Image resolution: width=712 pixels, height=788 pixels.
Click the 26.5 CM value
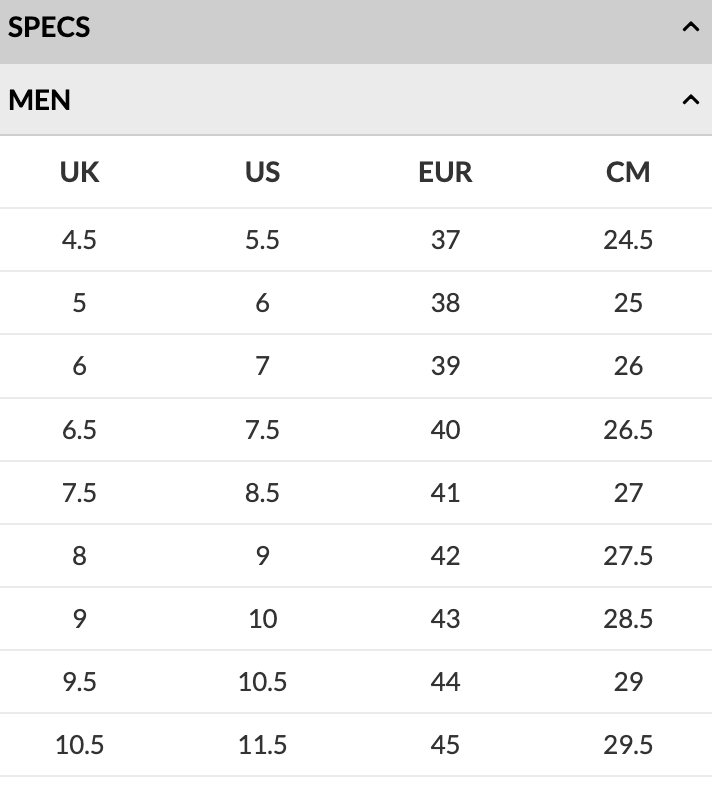pos(628,430)
